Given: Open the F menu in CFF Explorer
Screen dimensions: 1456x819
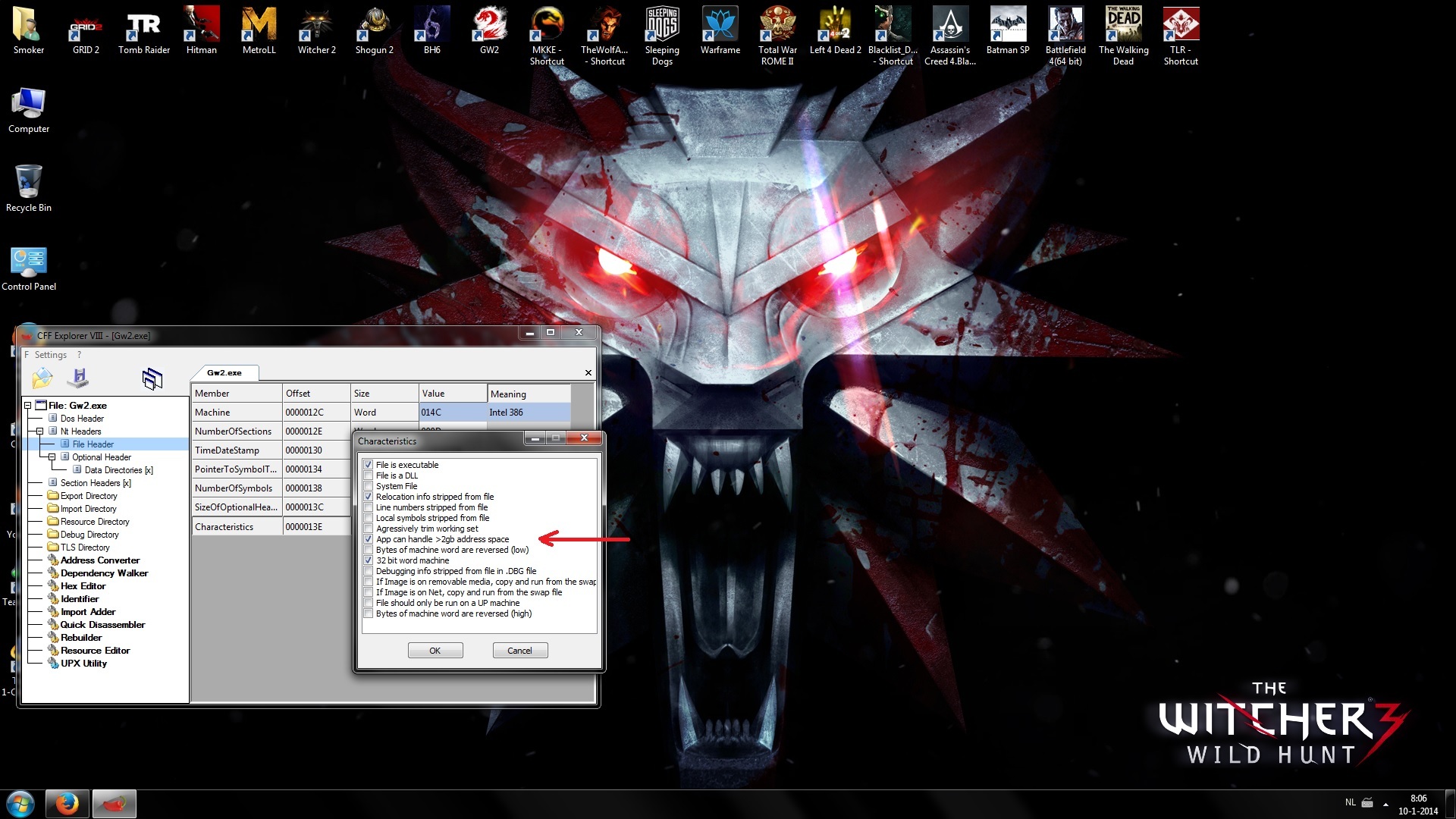Looking at the screenshot, I should coord(27,355).
